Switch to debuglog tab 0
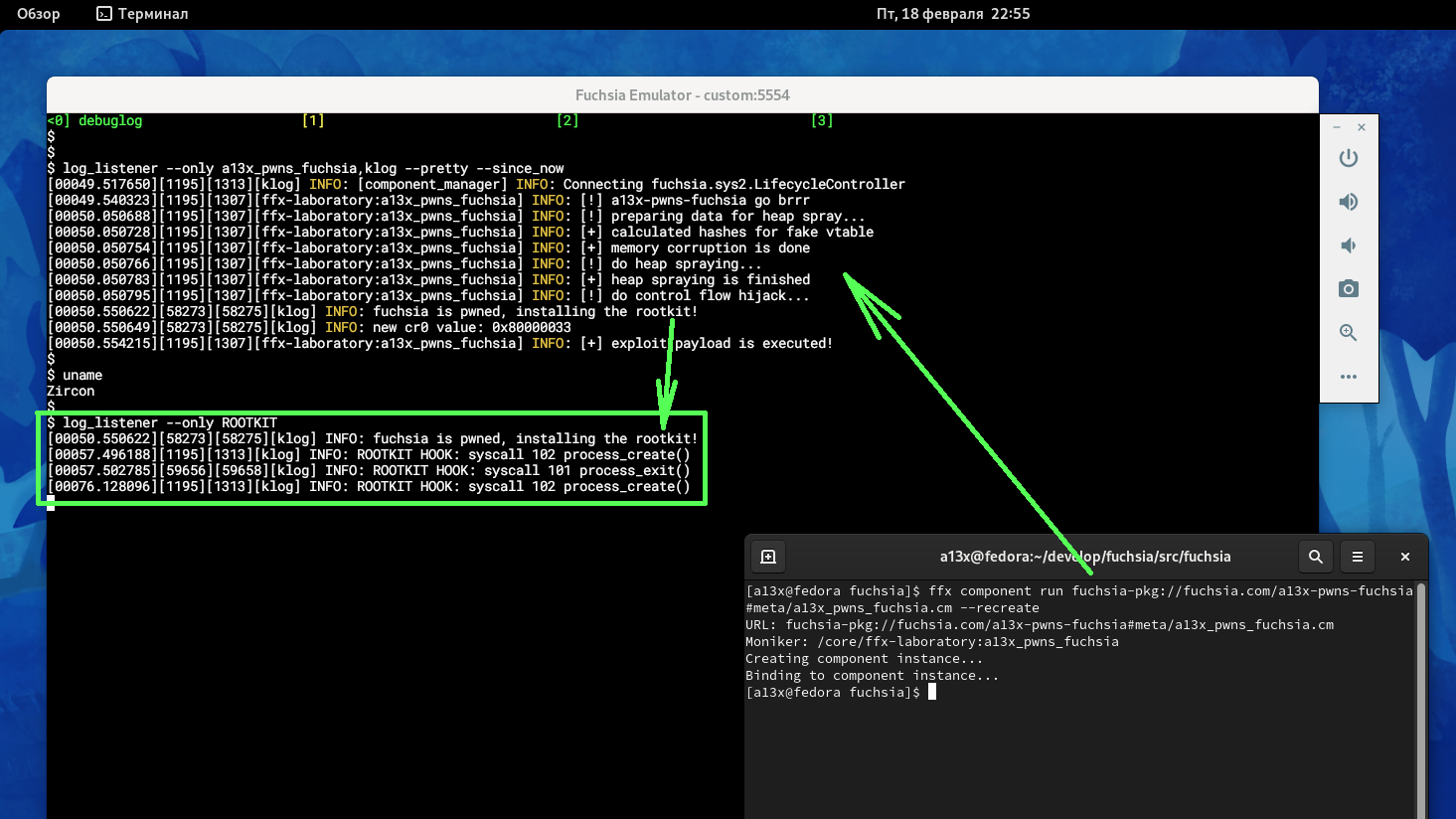This screenshot has width=1456, height=819. pos(95,120)
